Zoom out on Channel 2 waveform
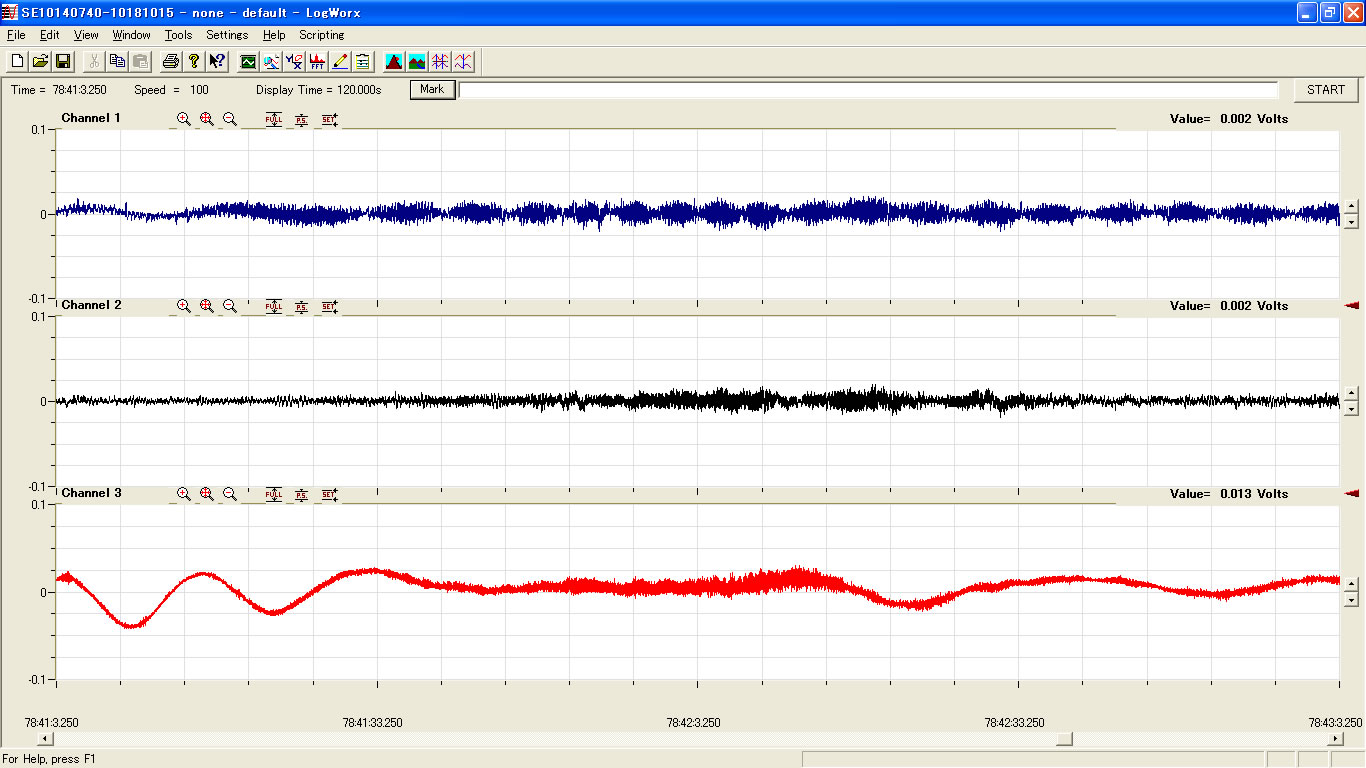1366x768 pixels. click(230, 306)
